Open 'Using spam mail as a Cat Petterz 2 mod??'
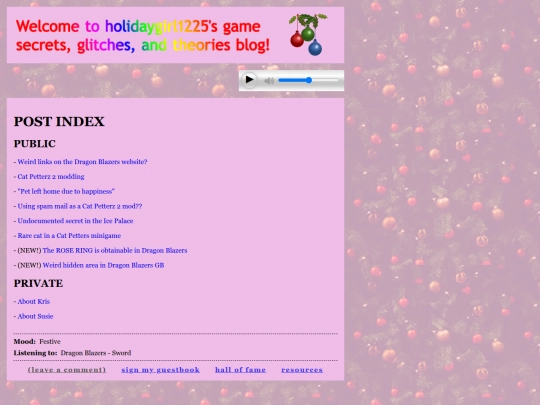 (x=80, y=206)
